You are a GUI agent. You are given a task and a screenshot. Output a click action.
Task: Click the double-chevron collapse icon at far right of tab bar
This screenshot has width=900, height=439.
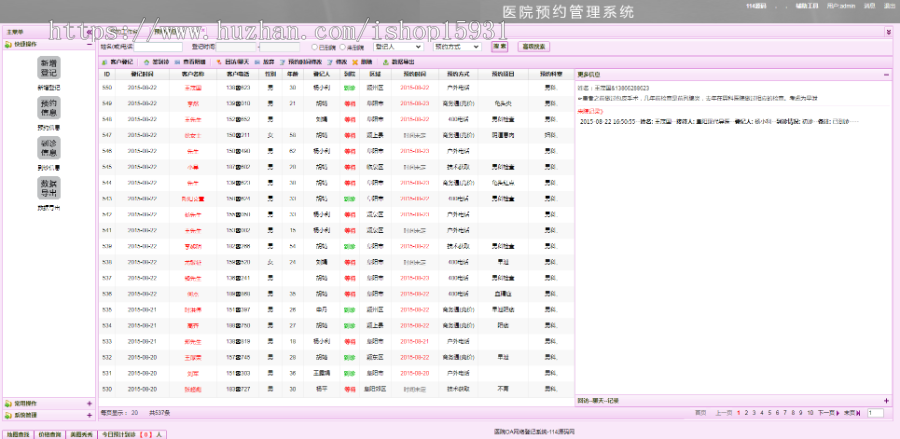pos(889,33)
